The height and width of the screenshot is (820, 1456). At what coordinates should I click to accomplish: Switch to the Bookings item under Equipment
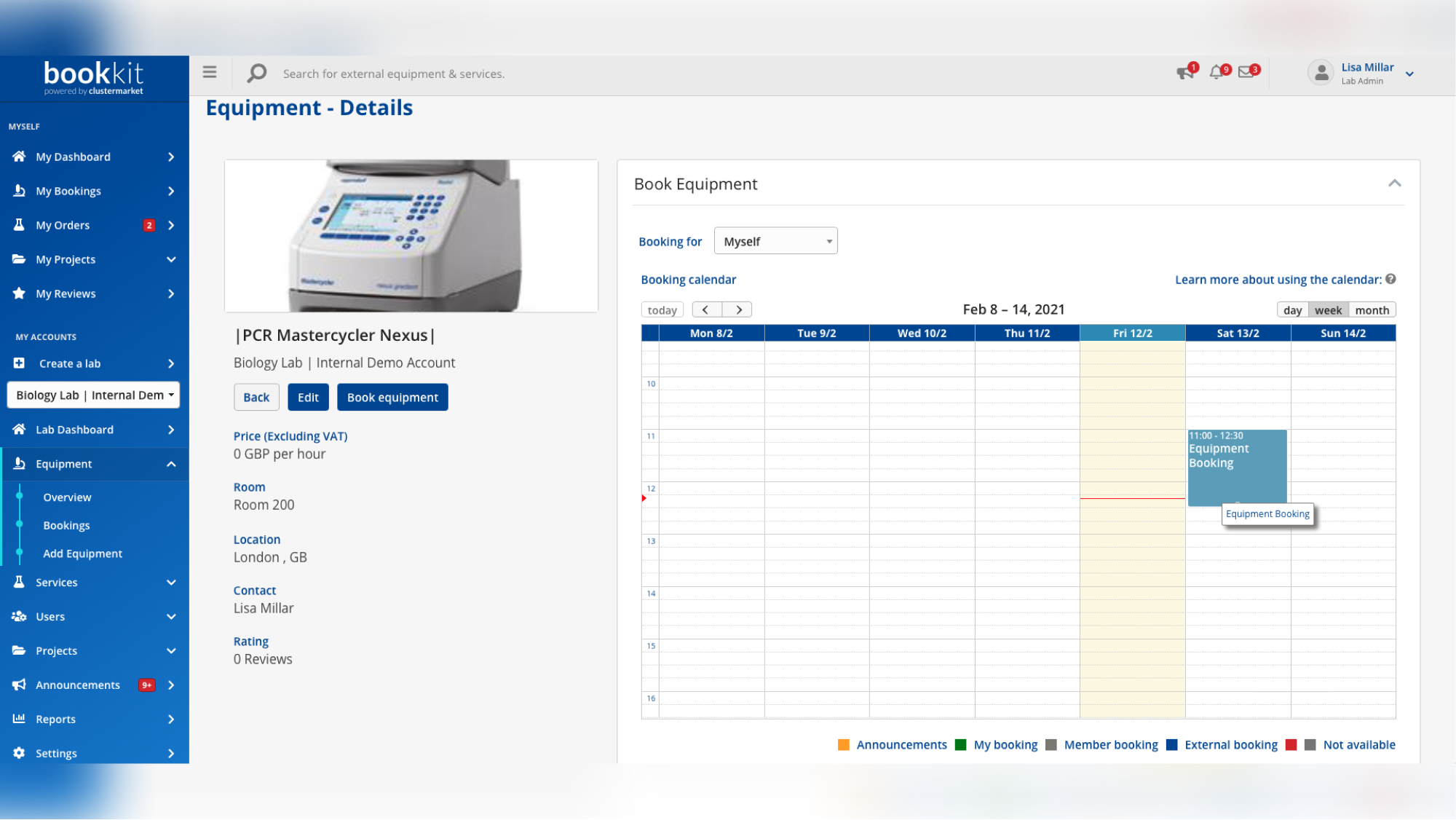click(x=66, y=525)
